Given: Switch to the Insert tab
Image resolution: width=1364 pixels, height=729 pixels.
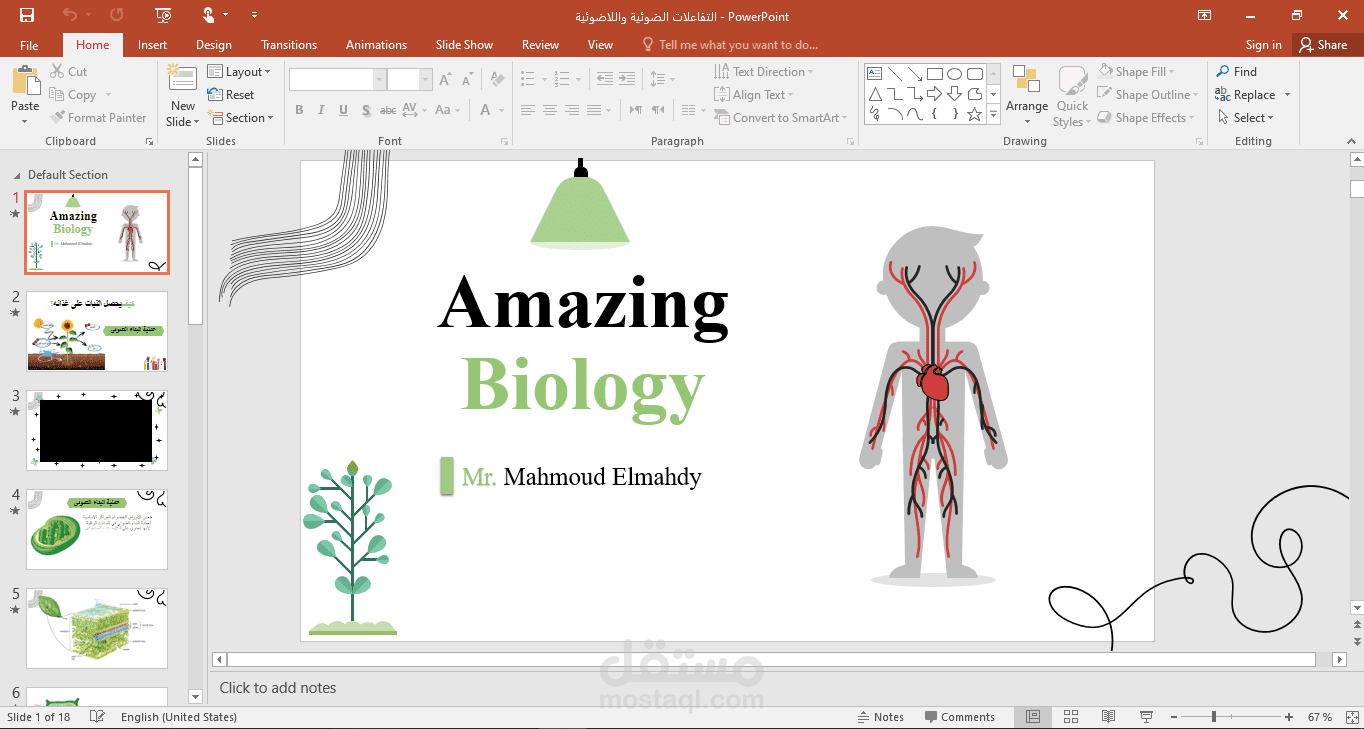Looking at the screenshot, I should click(152, 45).
